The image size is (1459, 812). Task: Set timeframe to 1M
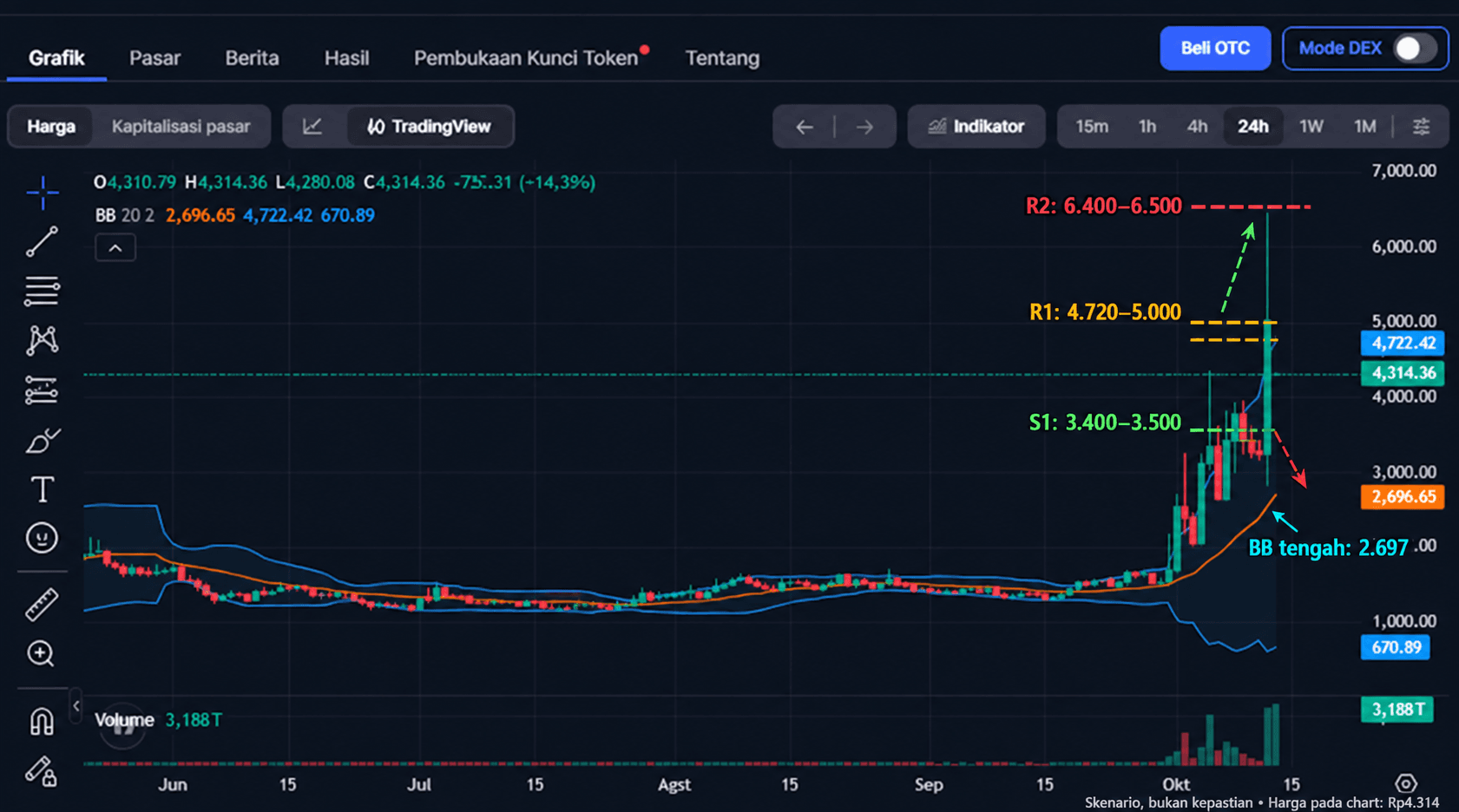pos(1364,127)
